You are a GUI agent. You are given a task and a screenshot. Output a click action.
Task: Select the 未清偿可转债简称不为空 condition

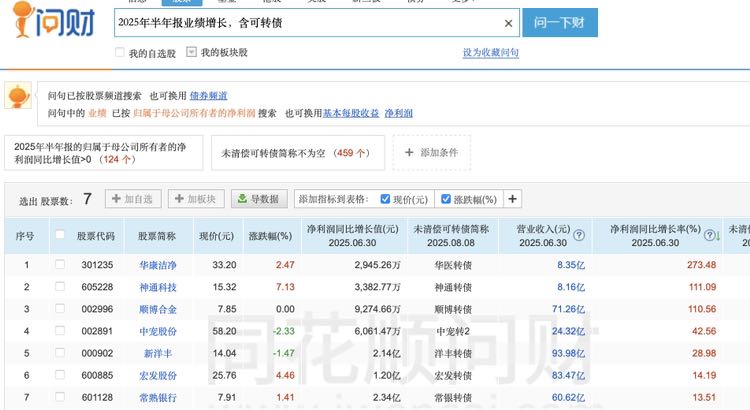298,153
